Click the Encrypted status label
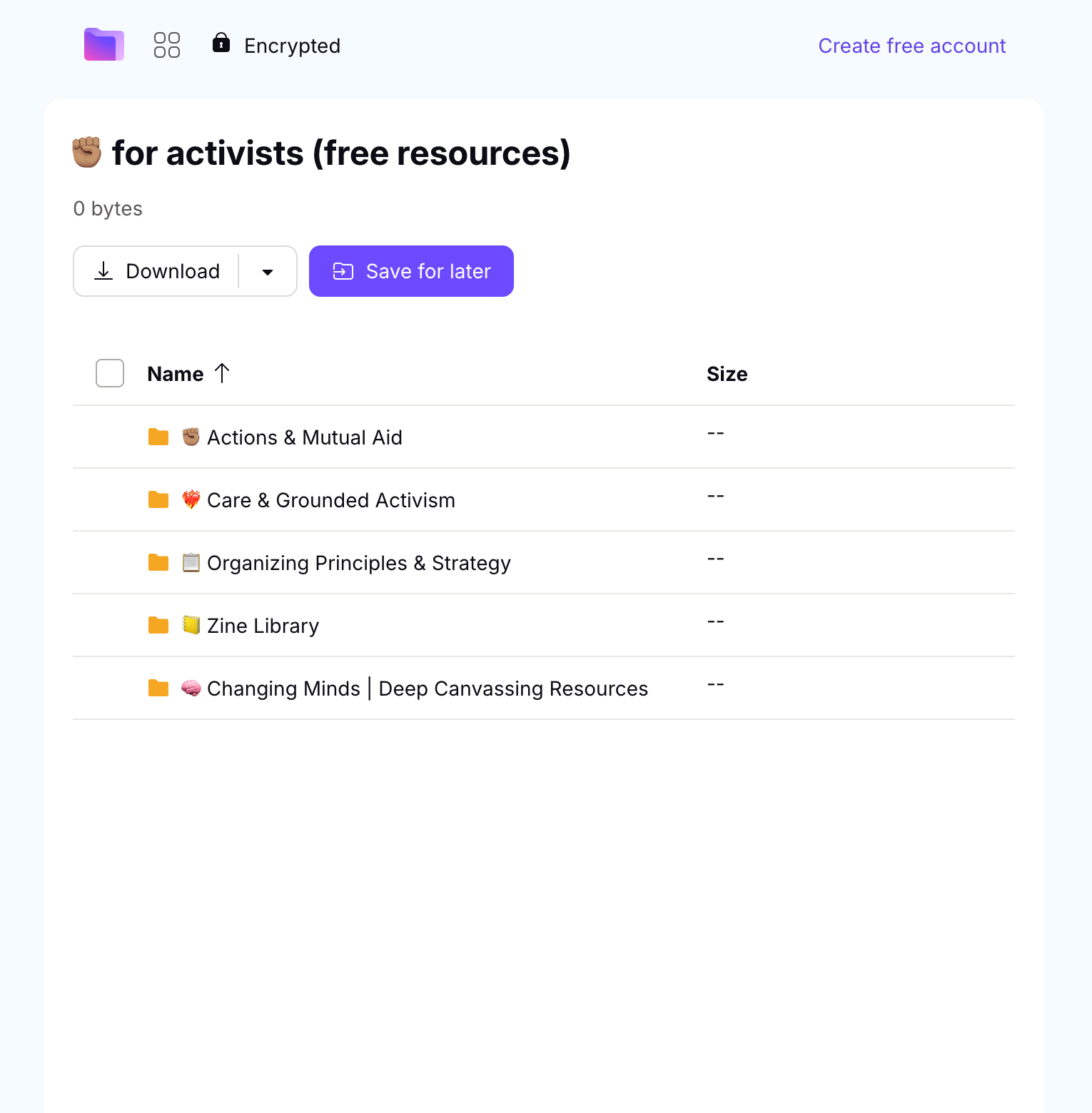This screenshot has height=1113, width=1092. pos(292,46)
